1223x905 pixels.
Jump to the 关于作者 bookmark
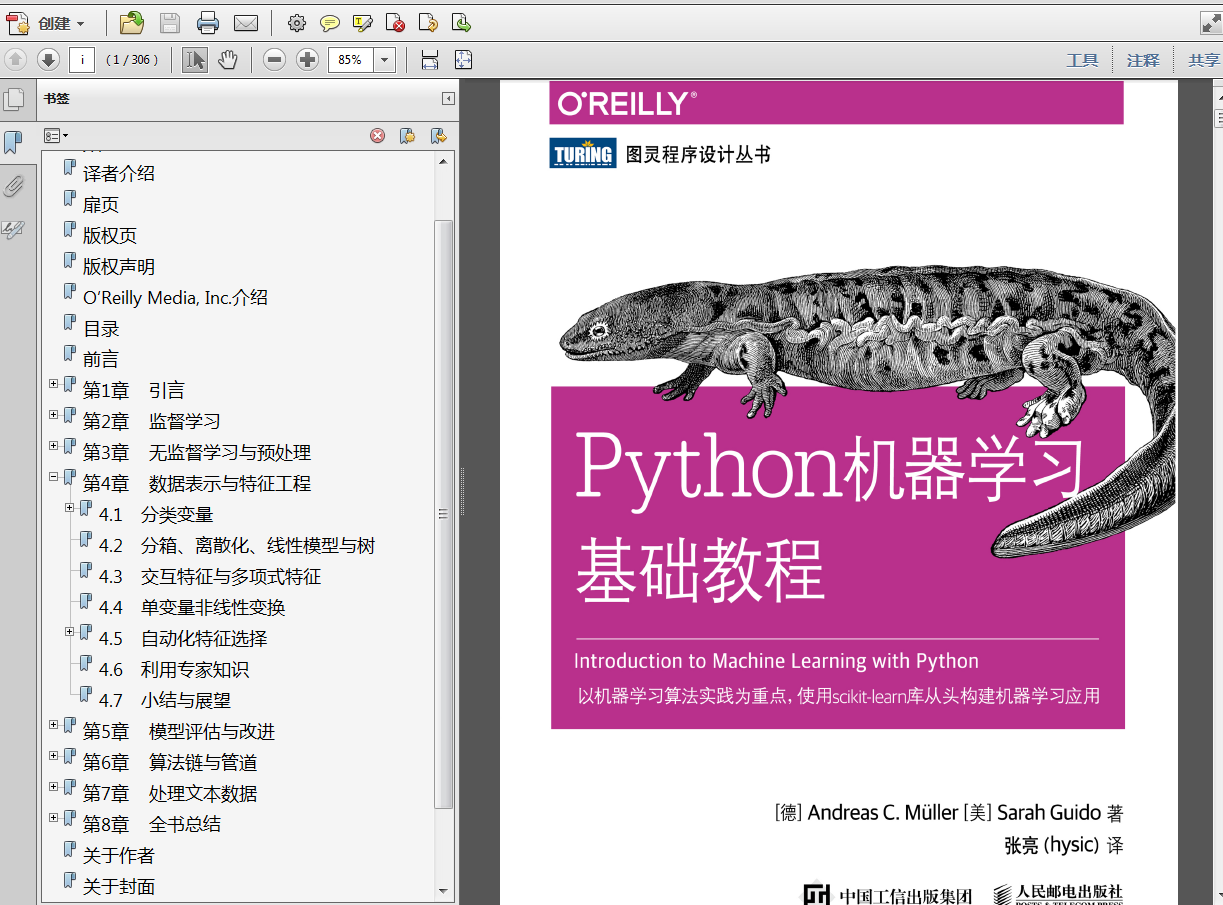(x=119, y=855)
